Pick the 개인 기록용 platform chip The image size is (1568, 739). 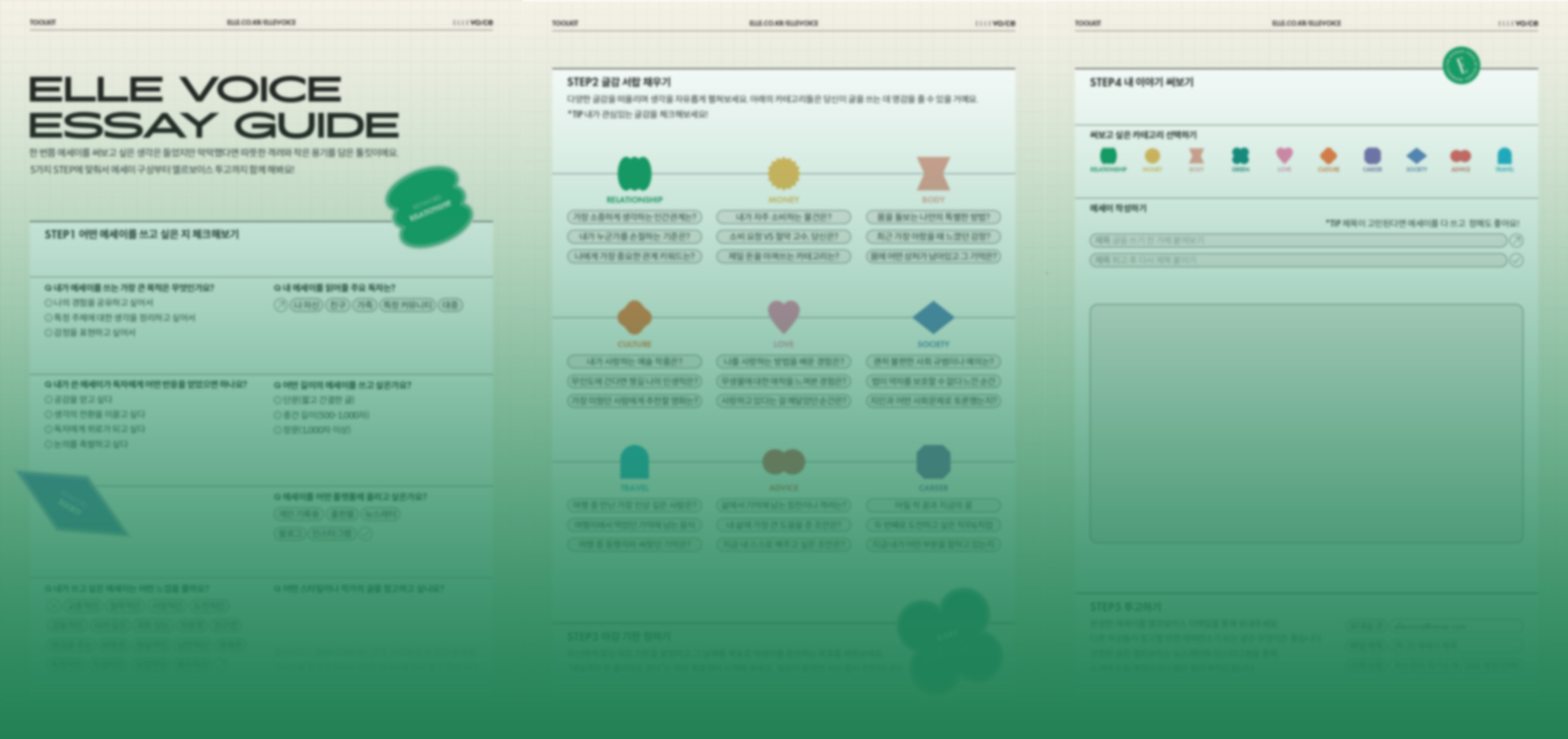pyautogui.click(x=298, y=514)
